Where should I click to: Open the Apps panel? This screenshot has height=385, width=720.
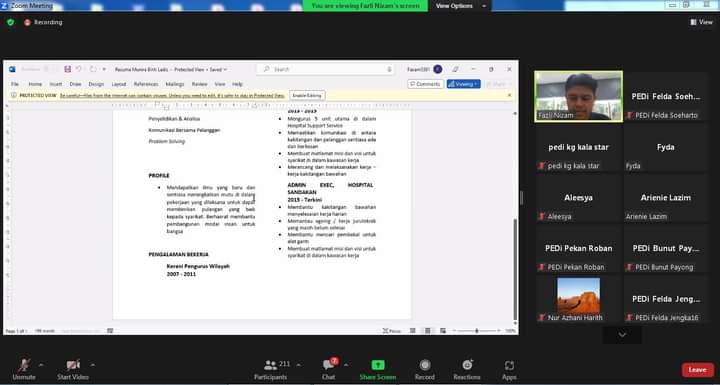click(509, 366)
